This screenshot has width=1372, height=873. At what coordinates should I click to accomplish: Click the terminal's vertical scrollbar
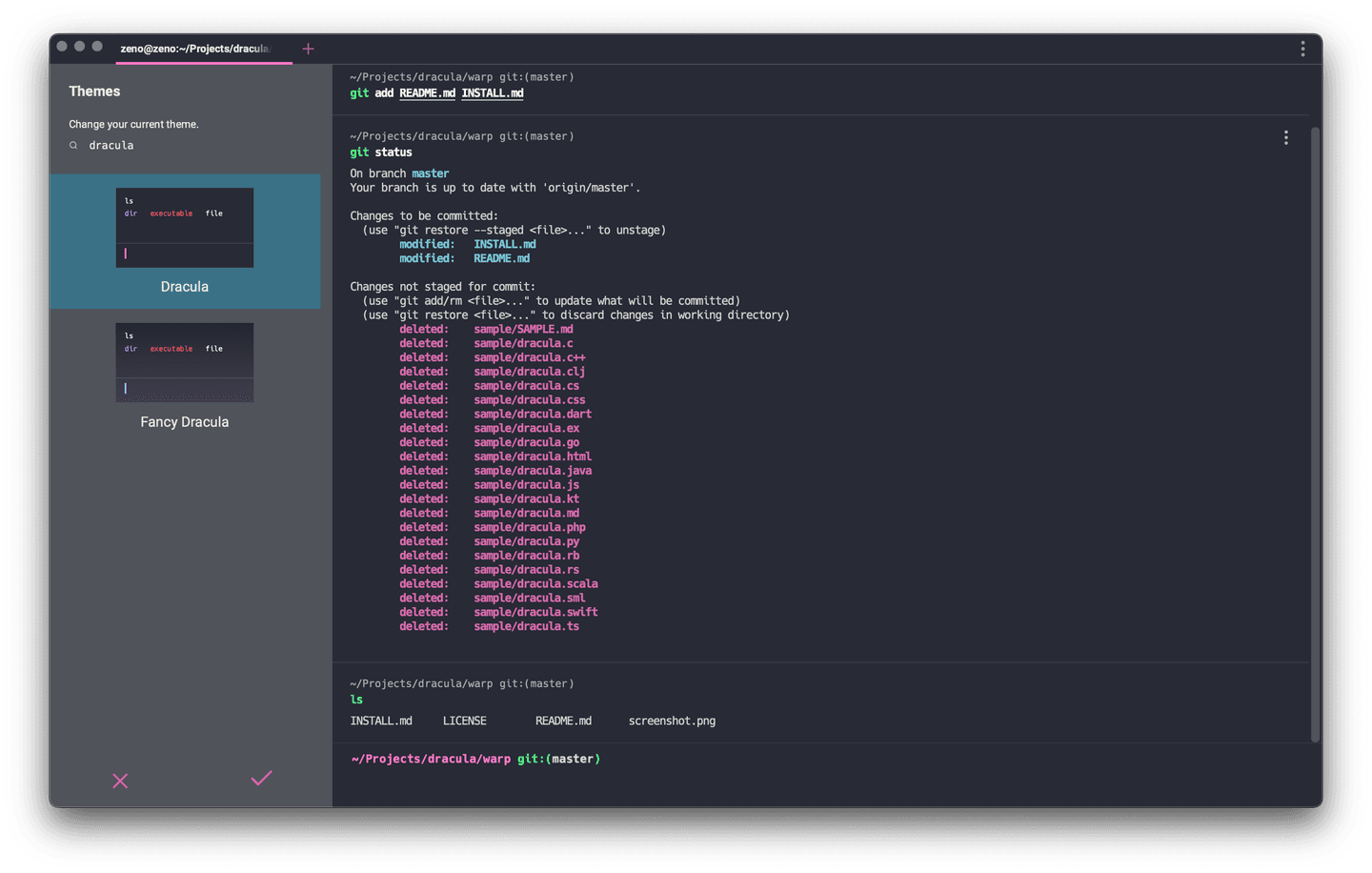pyautogui.click(x=1315, y=429)
